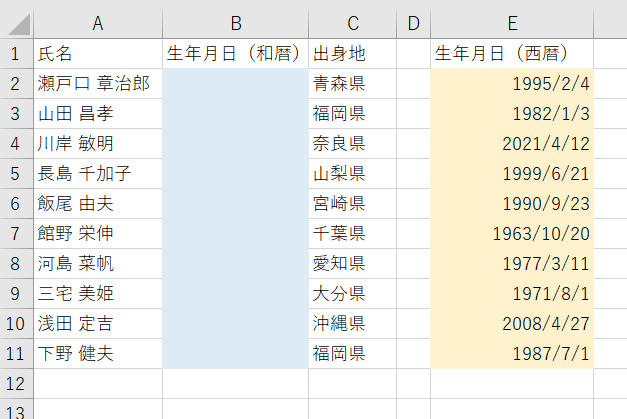Select the cell containing 浅田 定吉
Image resolution: width=627 pixels, height=419 pixels.
[x=98, y=324]
